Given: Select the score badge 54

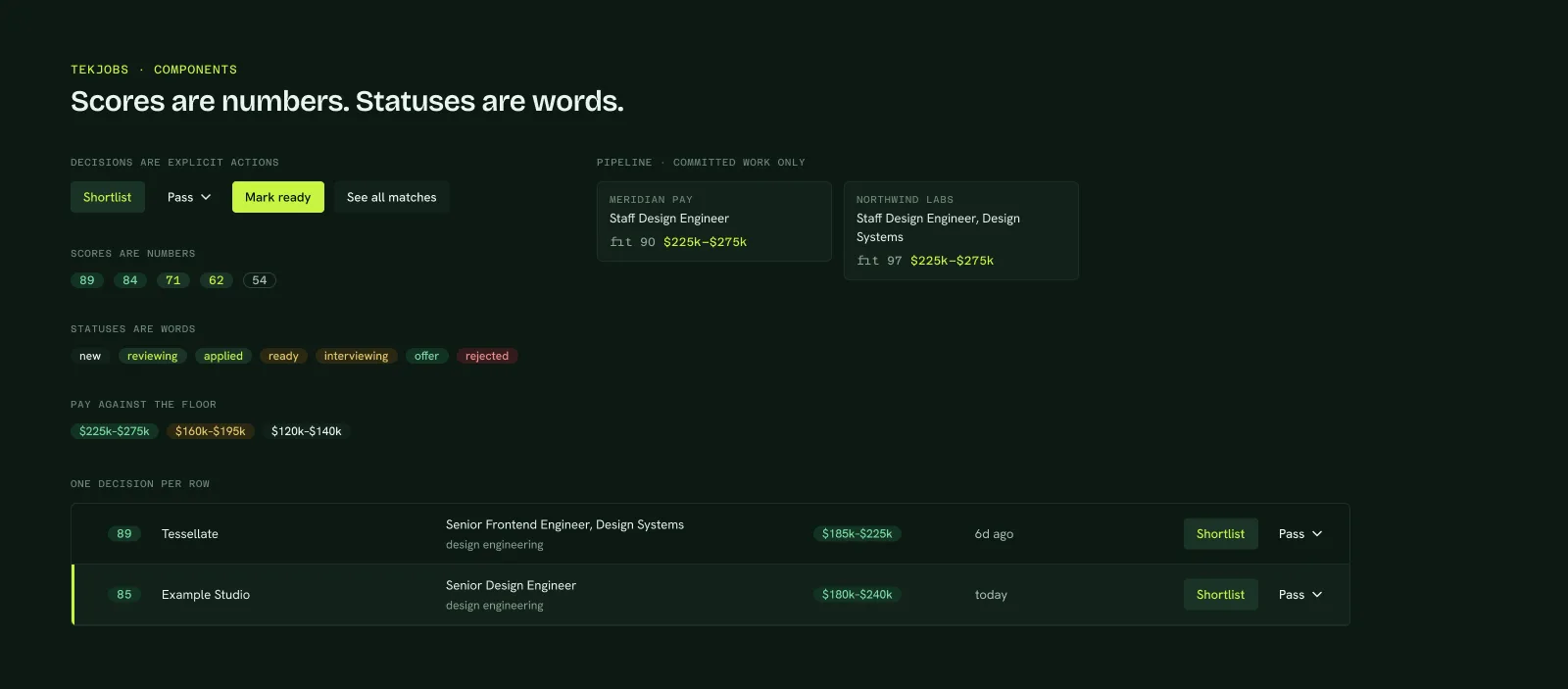Looking at the screenshot, I should tap(260, 280).
